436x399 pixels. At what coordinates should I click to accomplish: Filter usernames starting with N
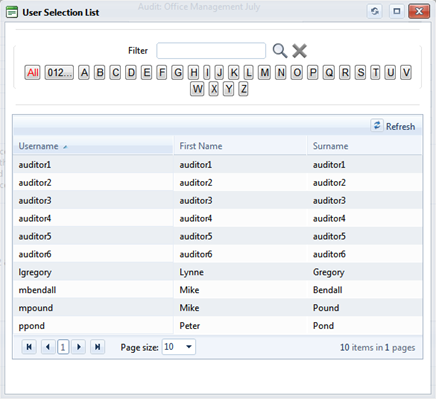coord(281,72)
